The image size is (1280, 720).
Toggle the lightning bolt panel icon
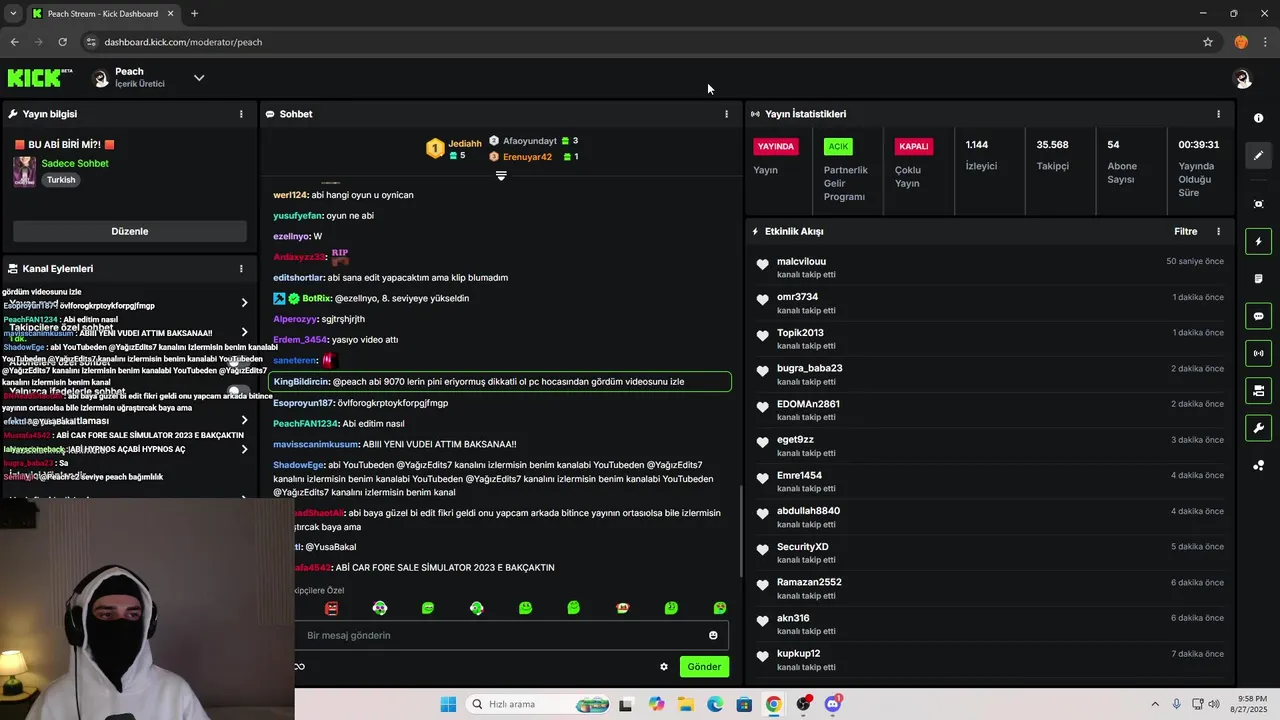(x=1258, y=241)
